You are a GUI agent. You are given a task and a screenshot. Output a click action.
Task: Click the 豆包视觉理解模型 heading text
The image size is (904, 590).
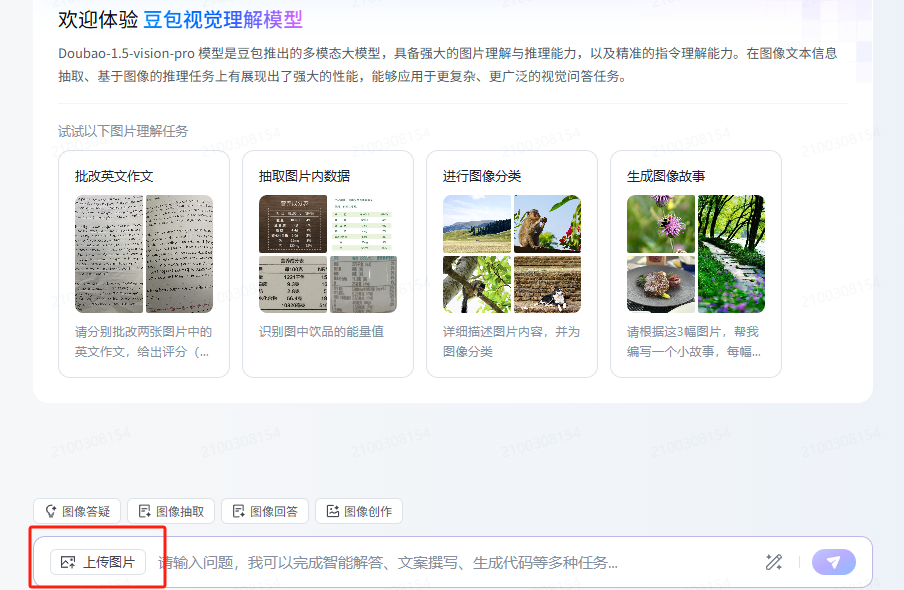click(x=223, y=20)
